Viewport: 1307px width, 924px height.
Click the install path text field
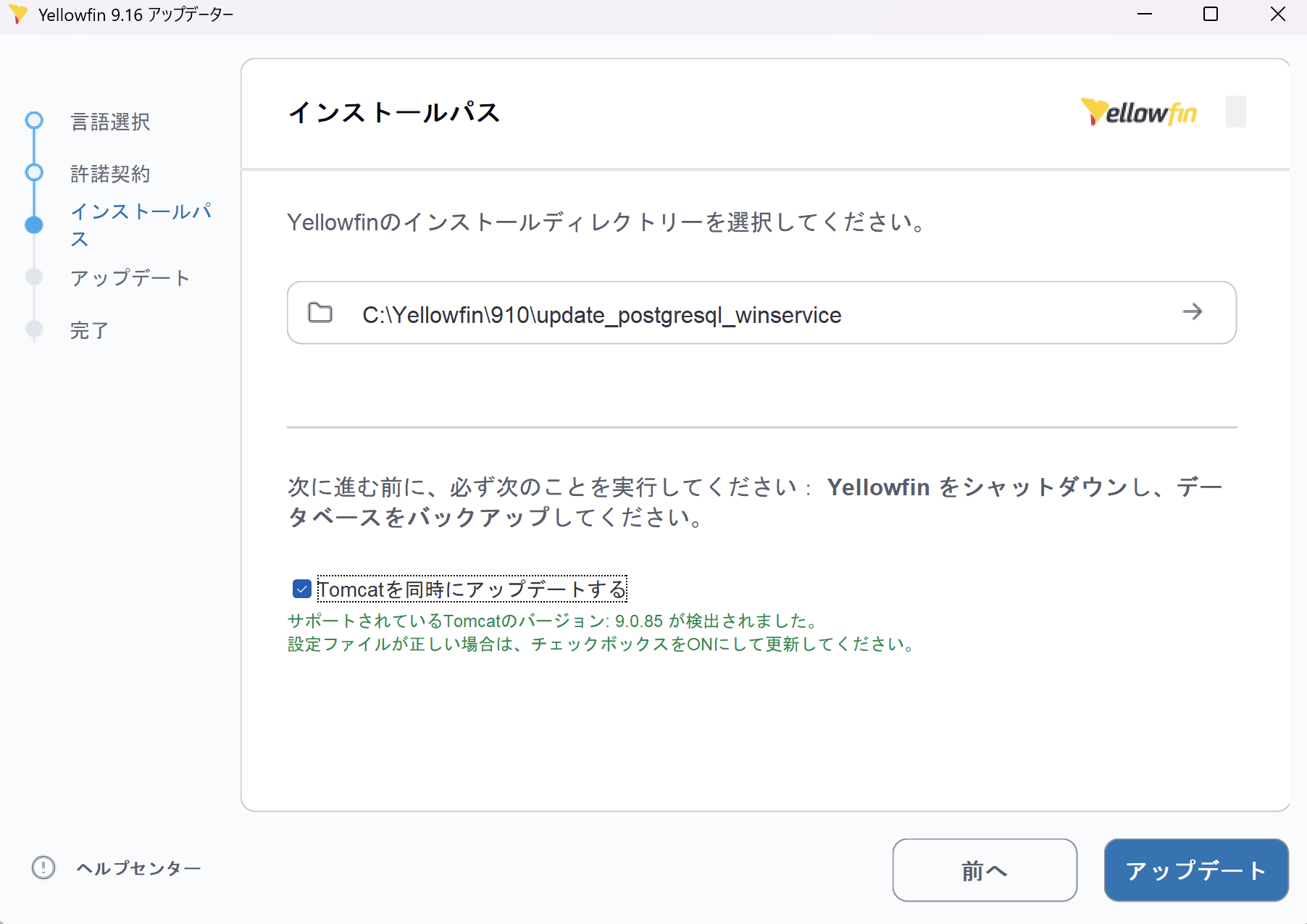tap(761, 313)
